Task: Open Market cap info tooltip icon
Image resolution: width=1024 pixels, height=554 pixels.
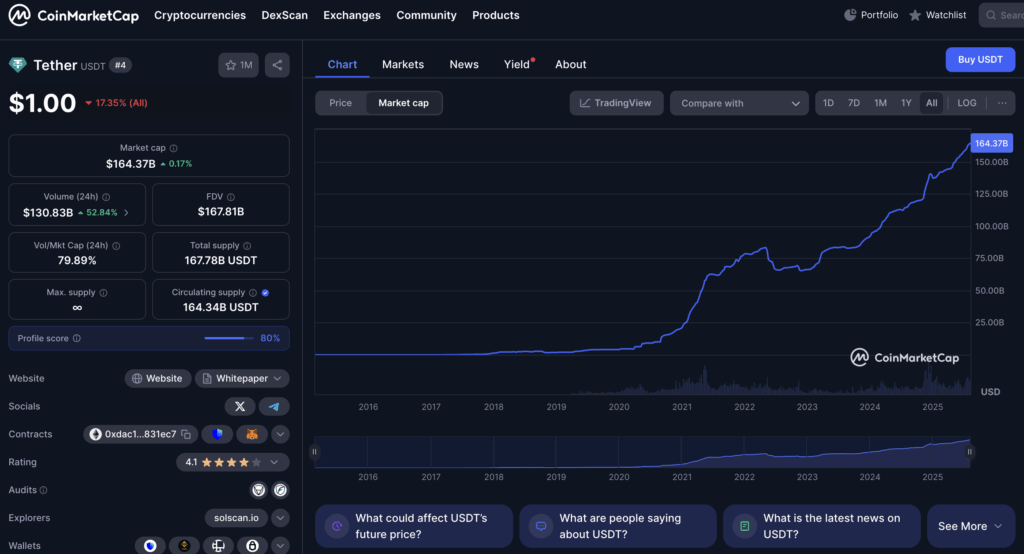Action: pos(174,148)
